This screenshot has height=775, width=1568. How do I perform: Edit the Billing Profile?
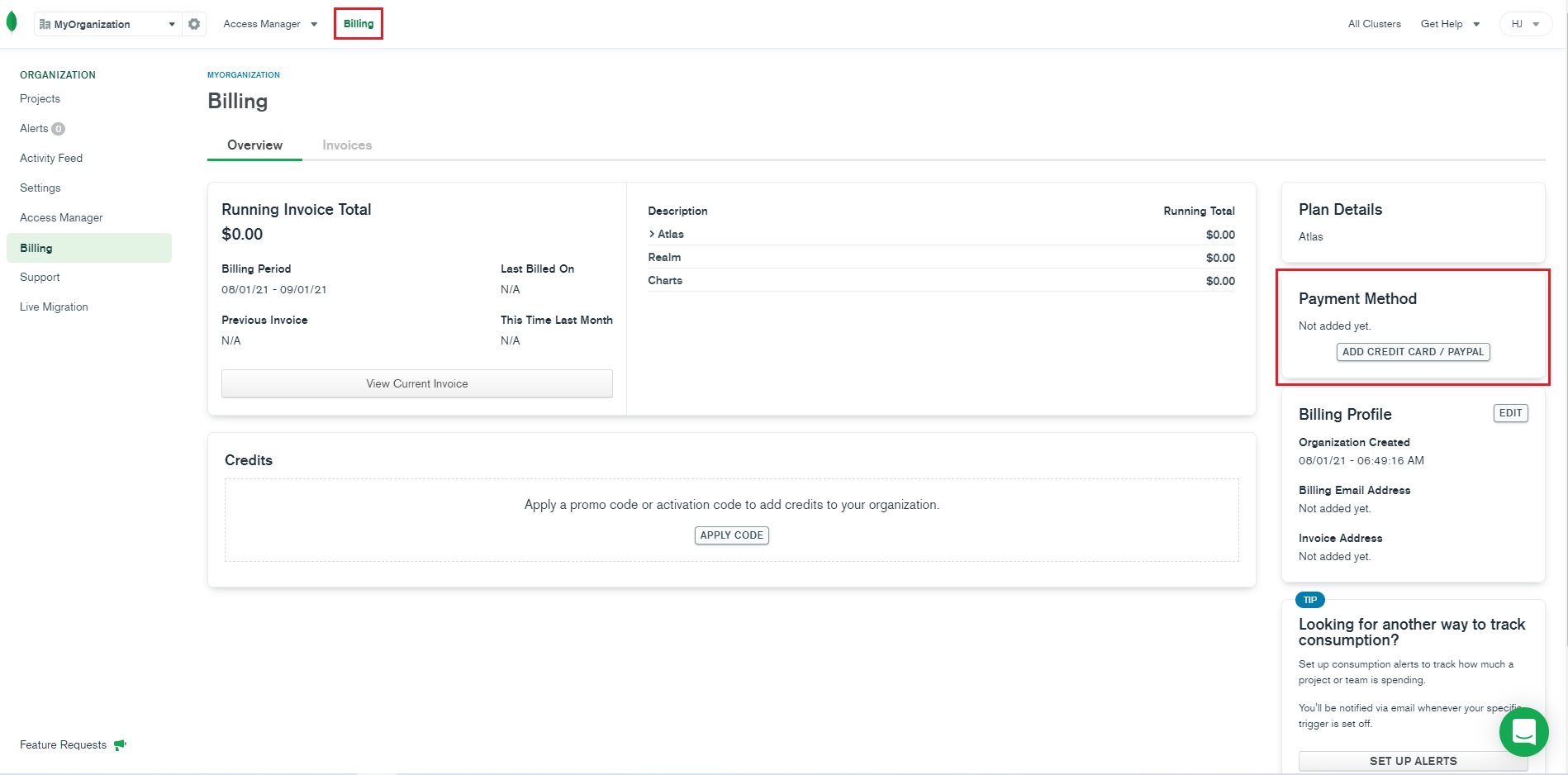[1510, 413]
